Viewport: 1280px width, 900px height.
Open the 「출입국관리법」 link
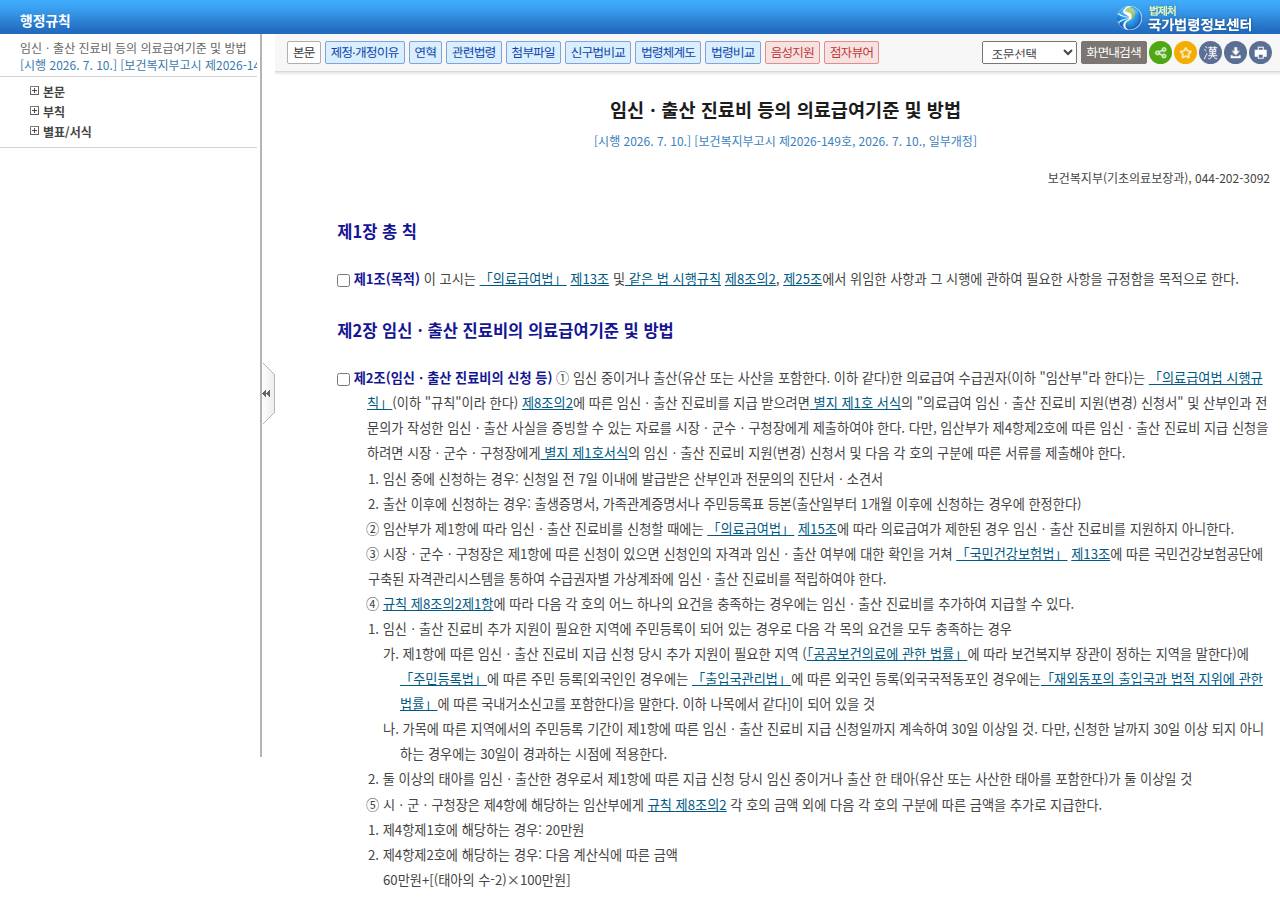point(741,679)
